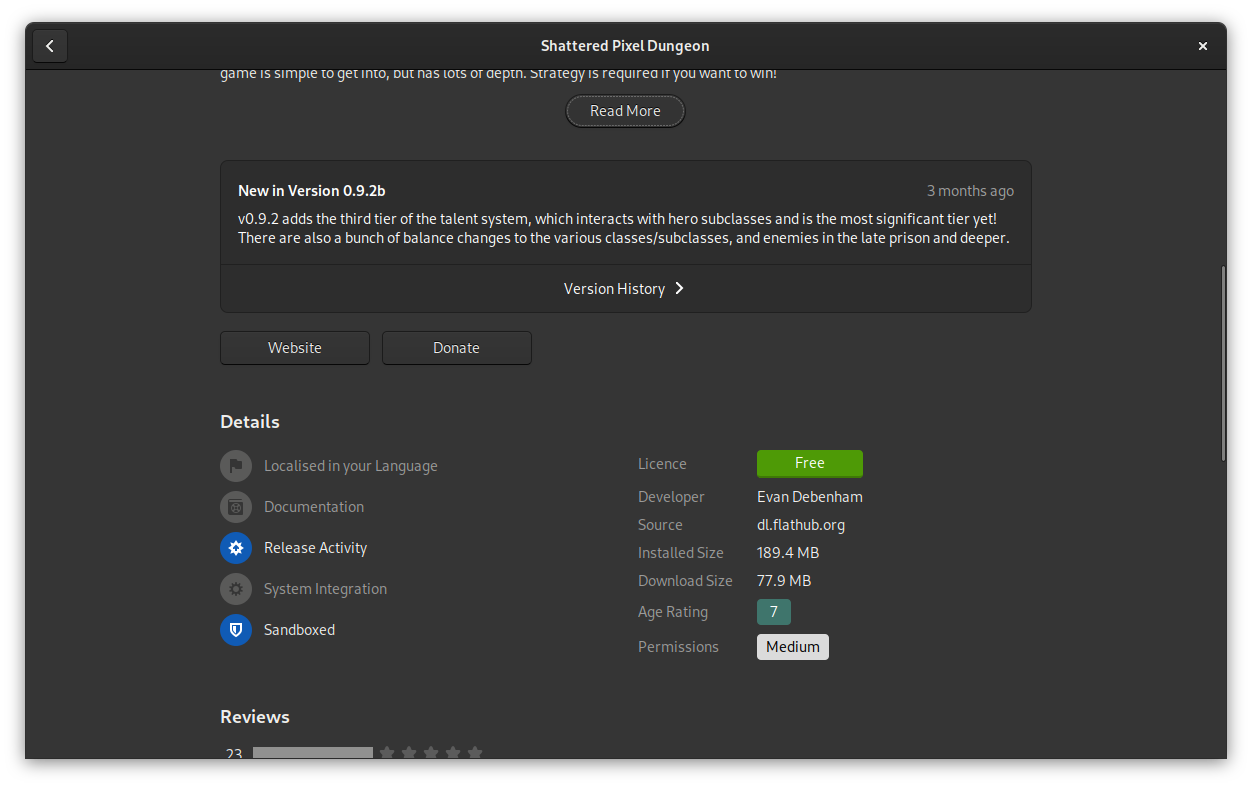The image size is (1252, 787).
Task: Click the Read More button
Action: tap(625, 111)
